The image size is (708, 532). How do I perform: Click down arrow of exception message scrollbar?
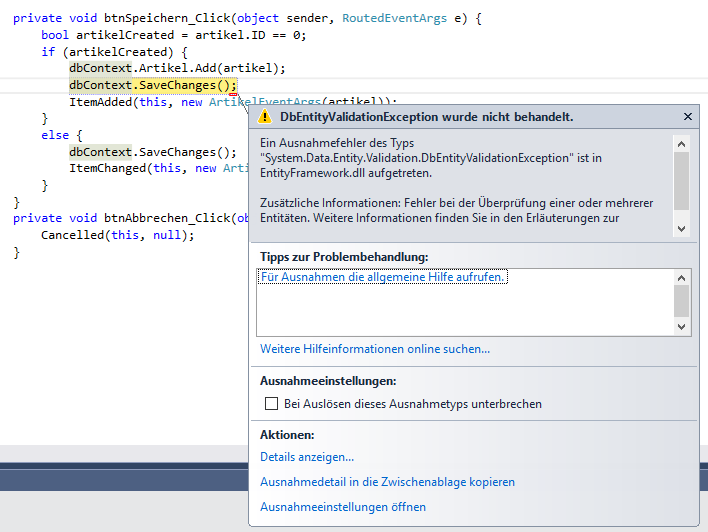[681, 229]
